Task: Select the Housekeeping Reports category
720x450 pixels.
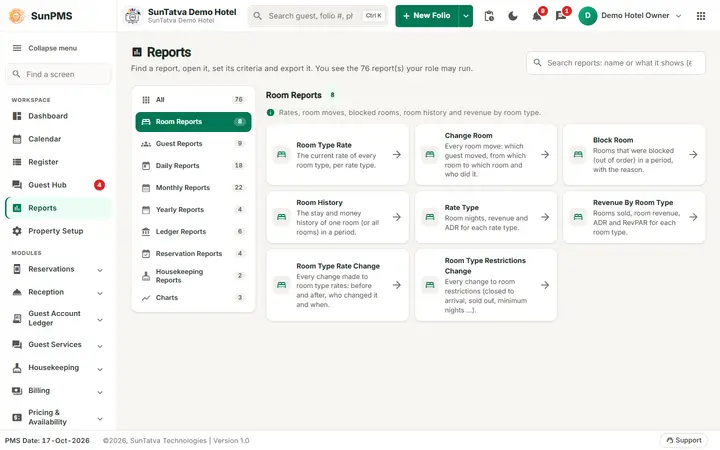Action: [193, 276]
